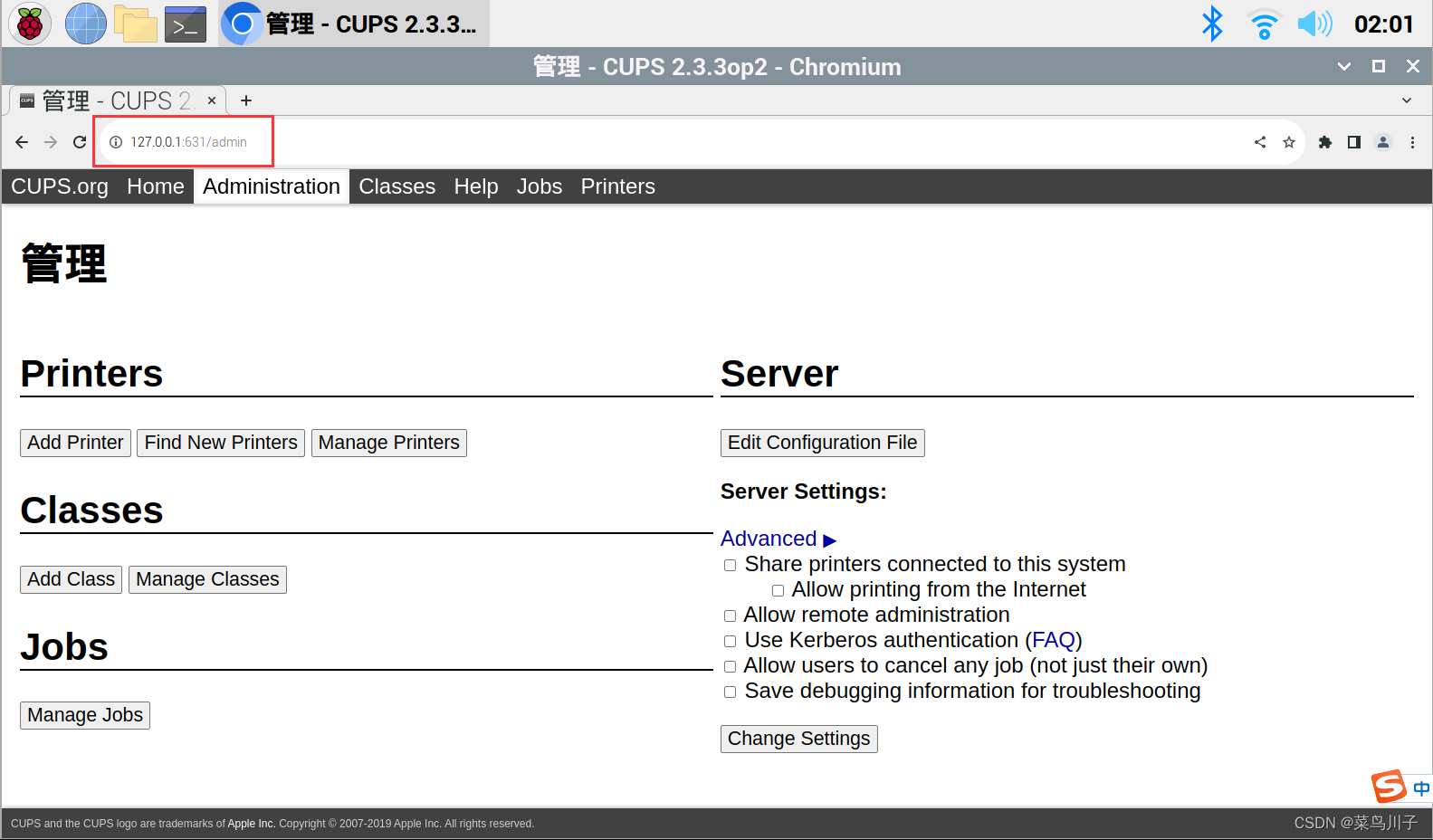Enable Allow remote administration
This screenshot has width=1433, height=840.
pyautogui.click(x=730, y=616)
